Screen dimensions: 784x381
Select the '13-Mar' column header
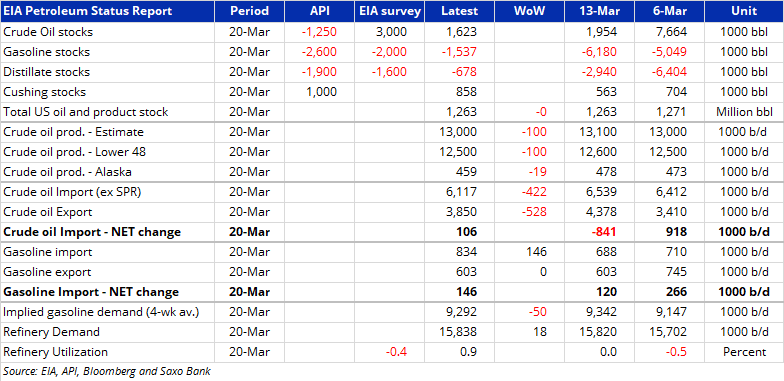tap(600, 11)
